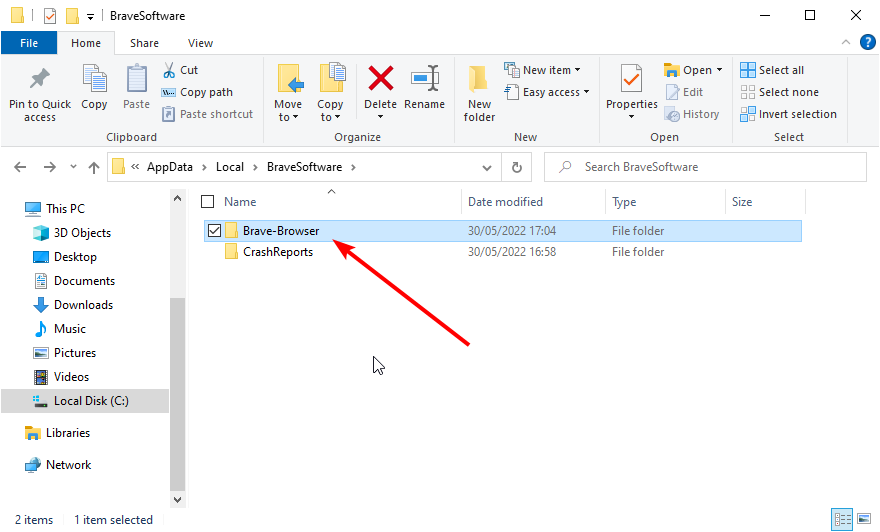
Task: Open the Copy to menu
Action: tap(330, 93)
